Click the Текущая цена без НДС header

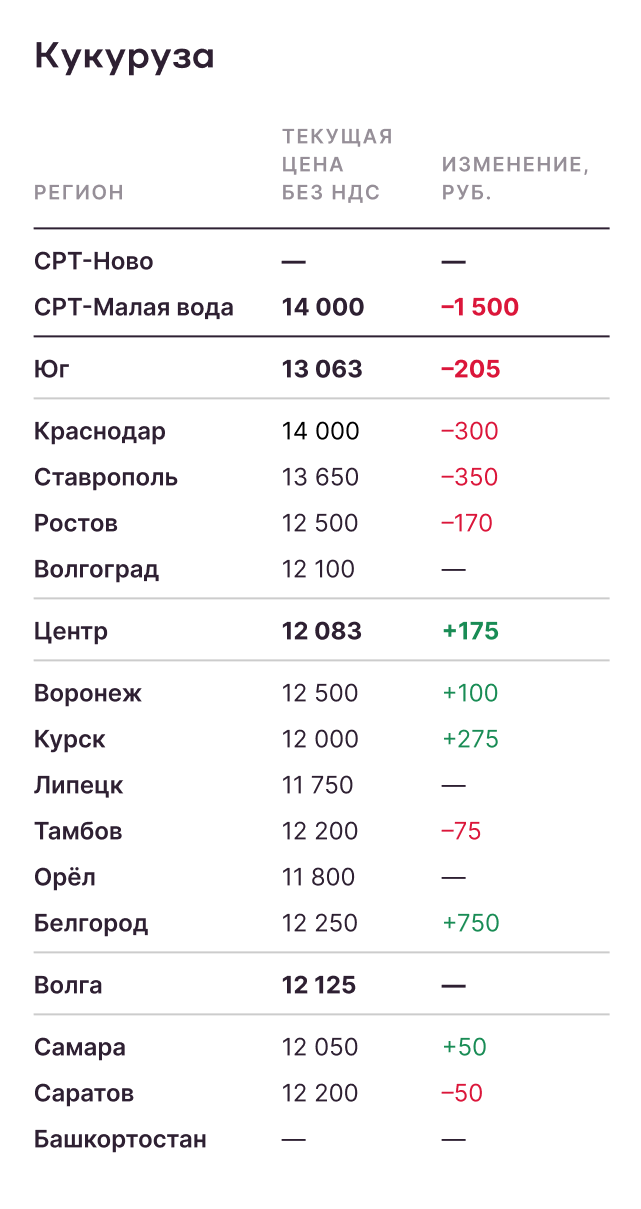coord(336,165)
